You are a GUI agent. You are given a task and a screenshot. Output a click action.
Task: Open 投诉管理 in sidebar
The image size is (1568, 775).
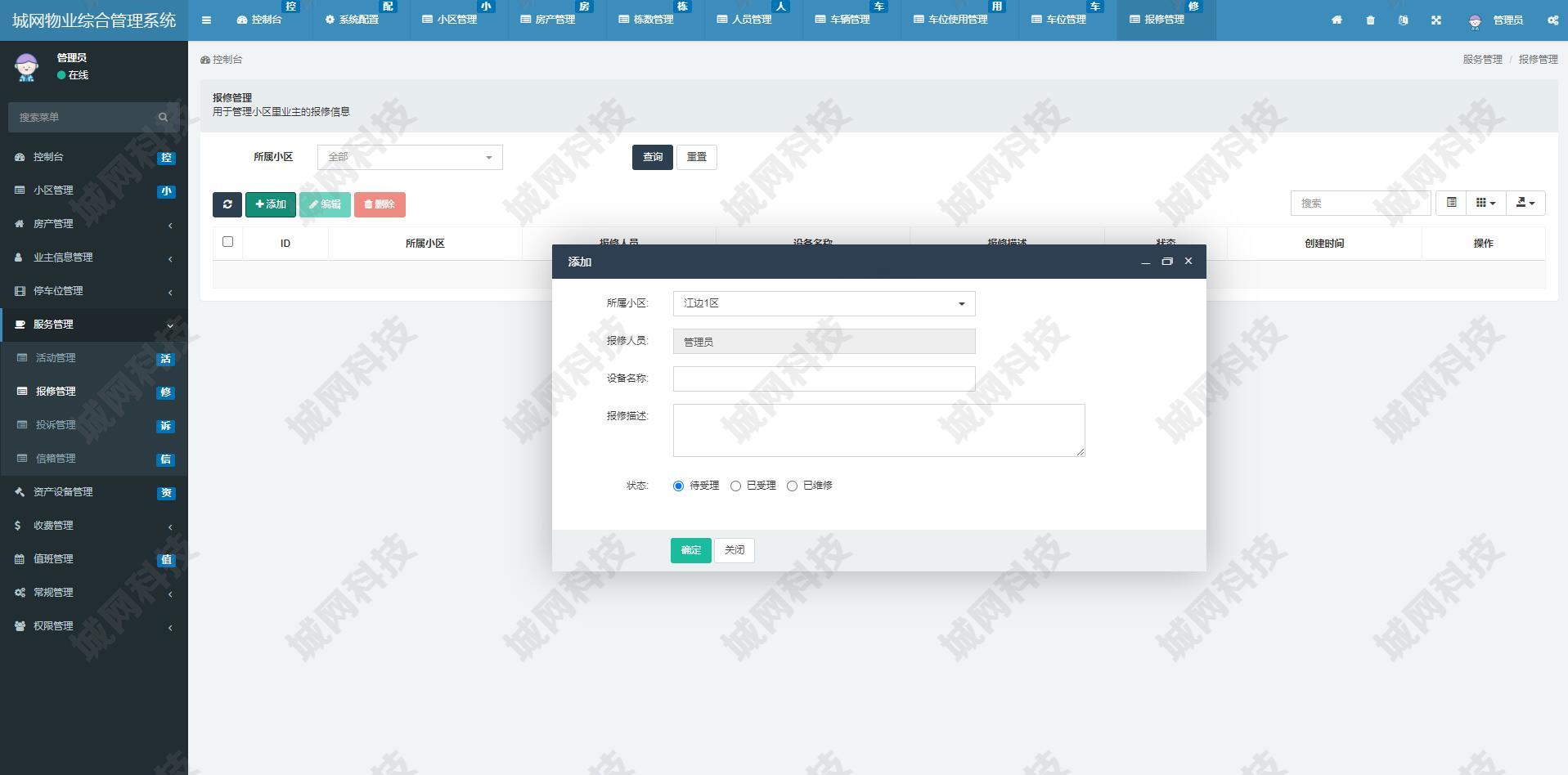coord(94,424)
